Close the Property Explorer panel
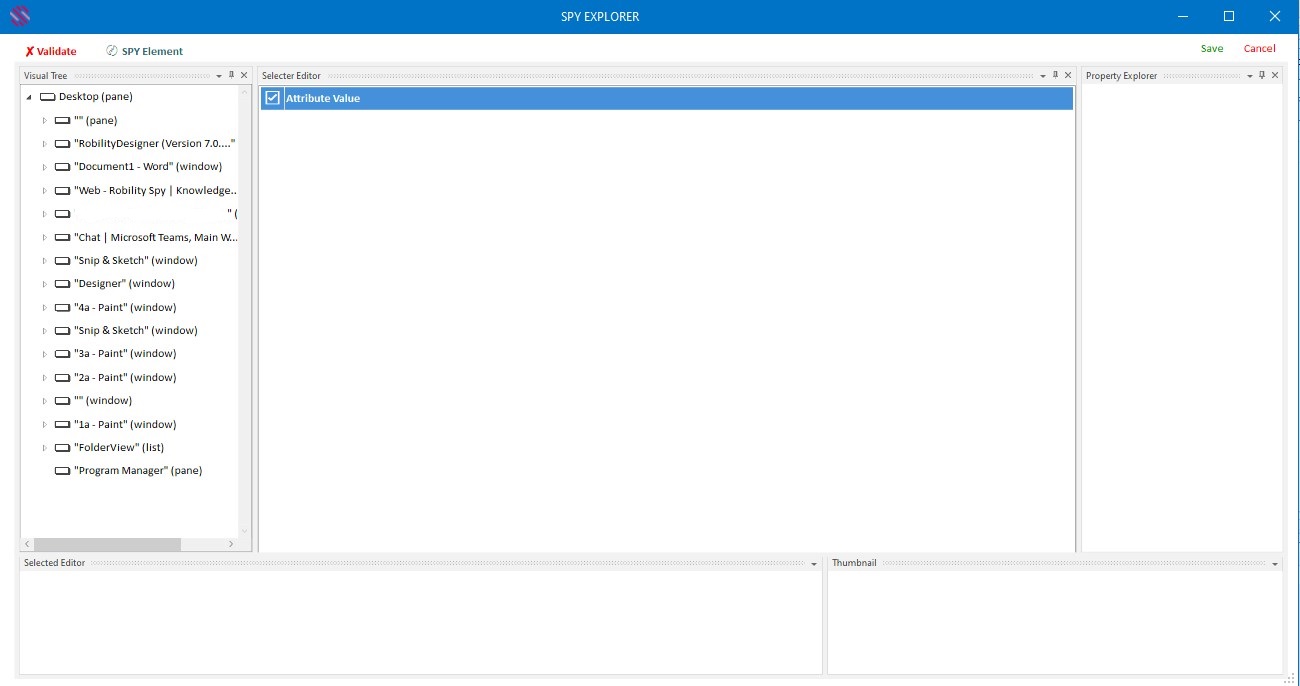Screen dimensions: 1300x686 pyautogui.click(x=1275, y=75)
